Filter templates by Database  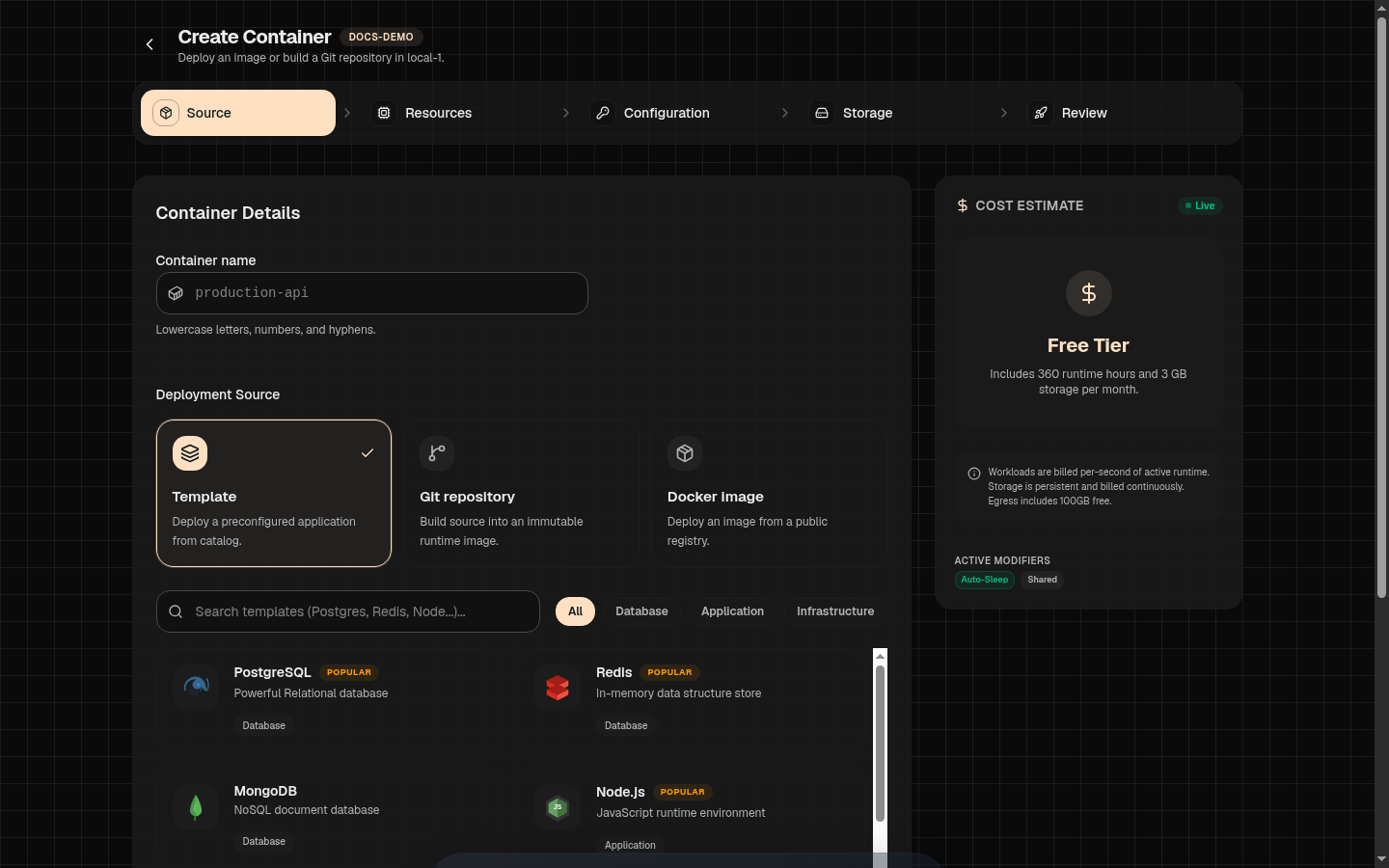(x=641, y=611)
